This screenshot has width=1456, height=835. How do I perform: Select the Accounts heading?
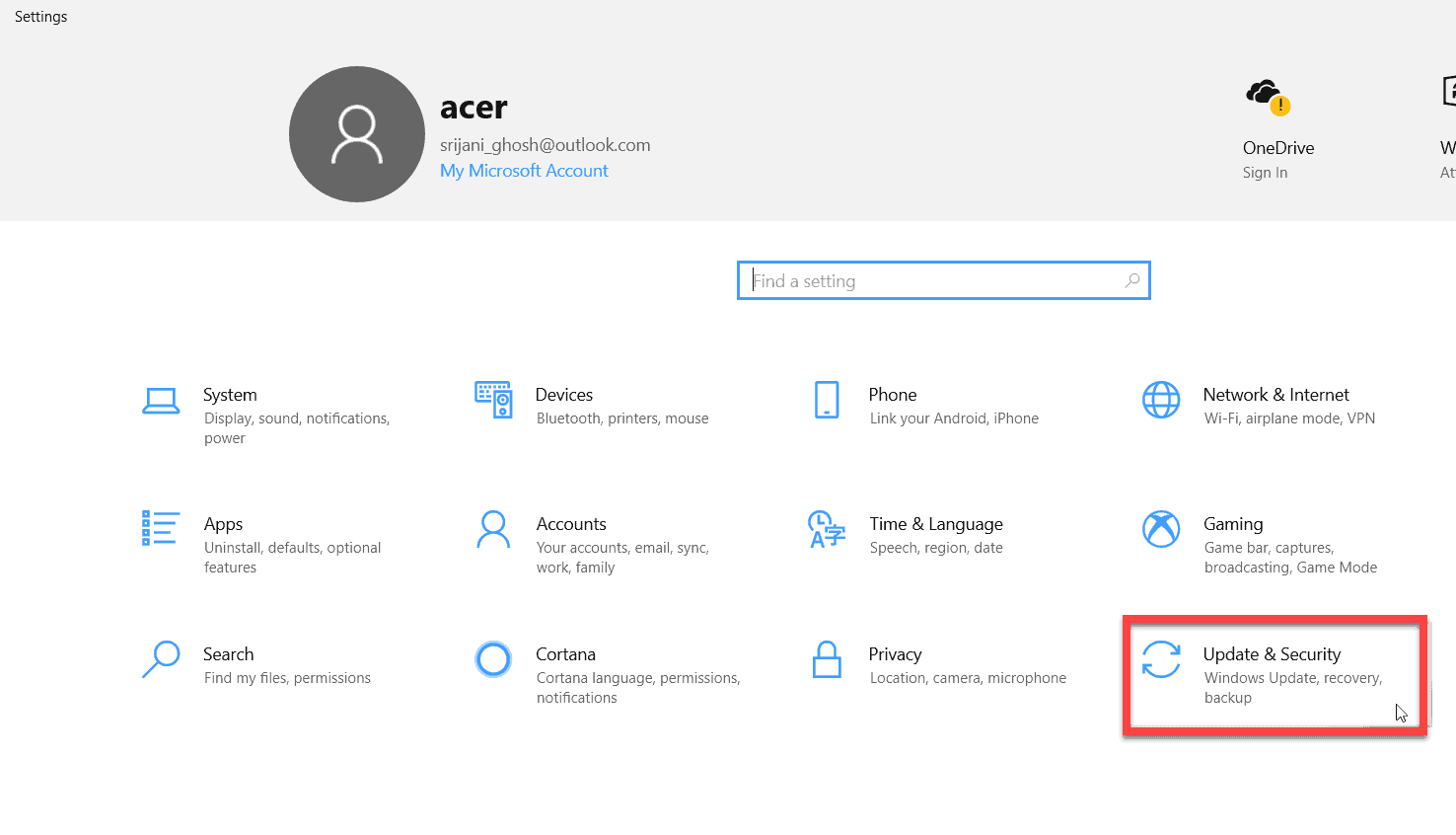[571, 524]
